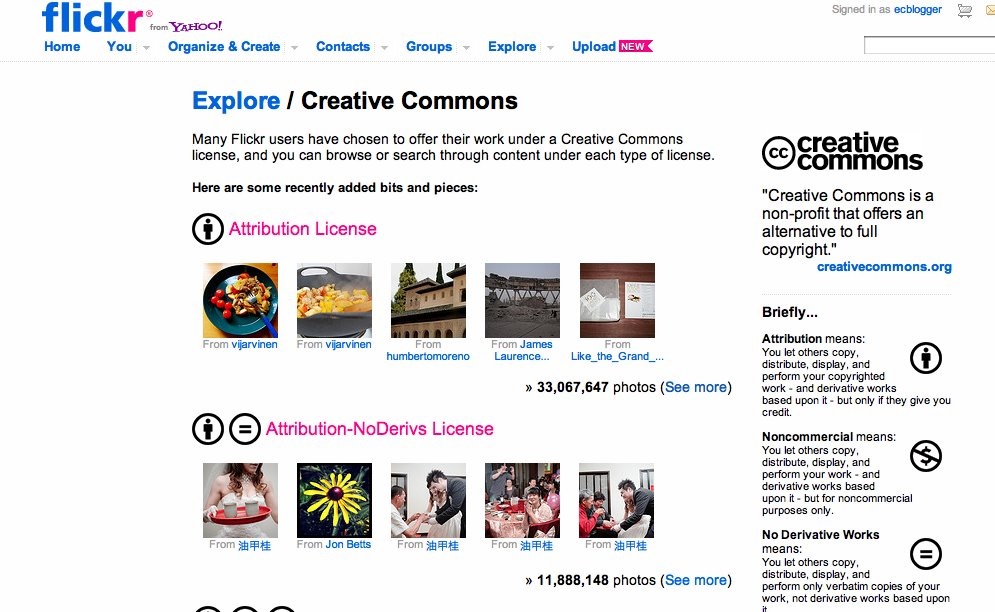995x612 pixels.
Task: Click the NoDerivs equals-sign icon beside Attribution-NoDerivs
Action: coord(245,429)
